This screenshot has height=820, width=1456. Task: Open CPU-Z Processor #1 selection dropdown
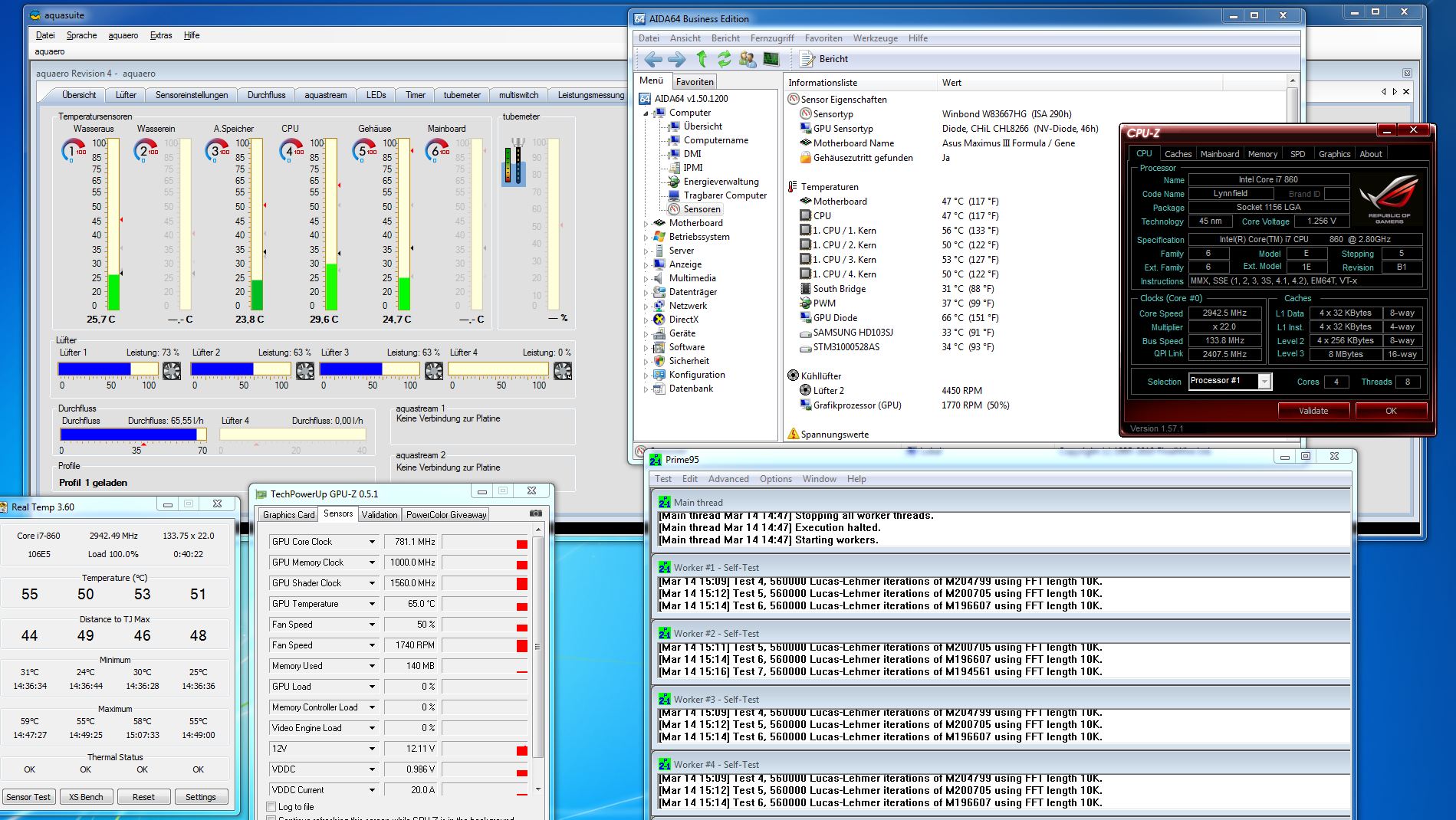[x=1264, y=382]
